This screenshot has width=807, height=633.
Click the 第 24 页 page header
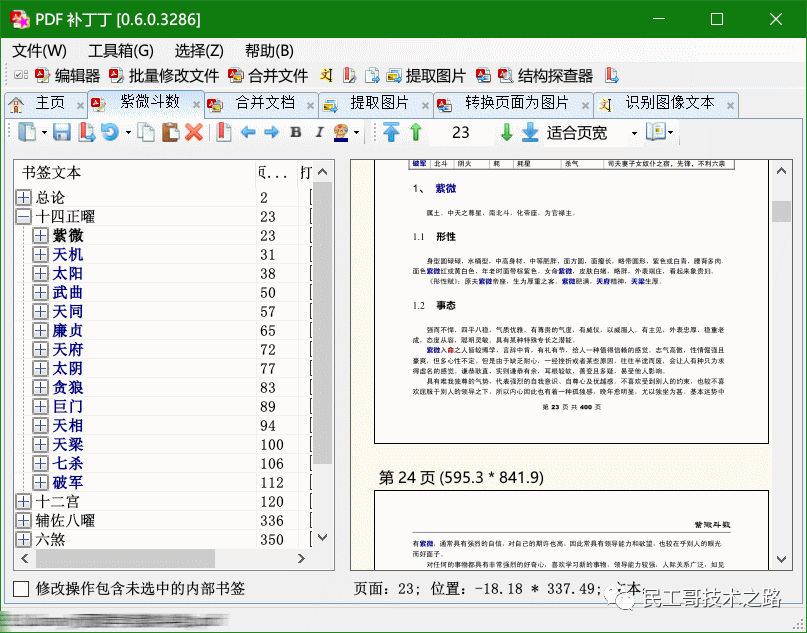(461, 478)
